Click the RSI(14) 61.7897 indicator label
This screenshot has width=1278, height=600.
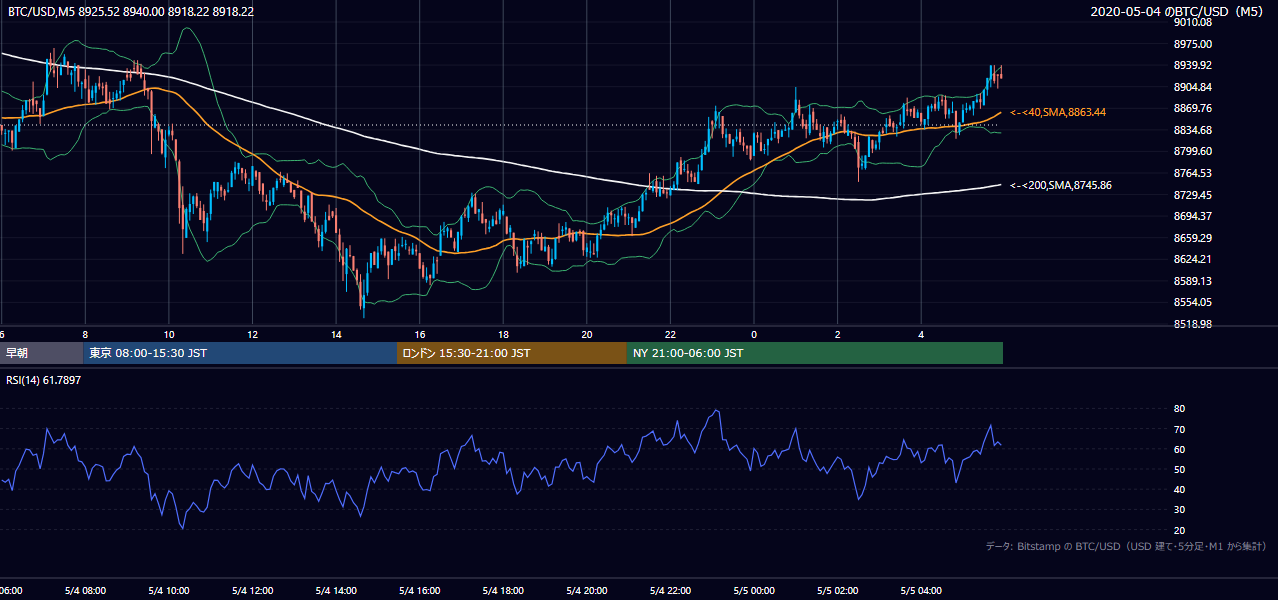pyautogui.click(x=45, y=381)
